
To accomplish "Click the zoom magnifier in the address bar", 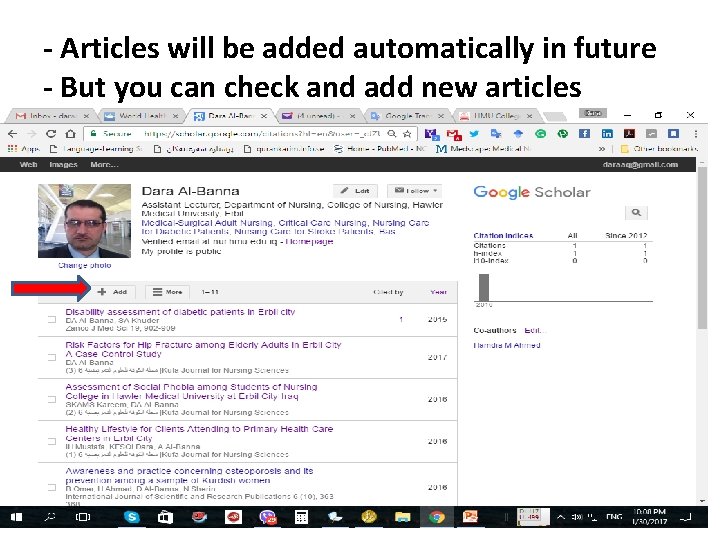I will tap(392, 134).
